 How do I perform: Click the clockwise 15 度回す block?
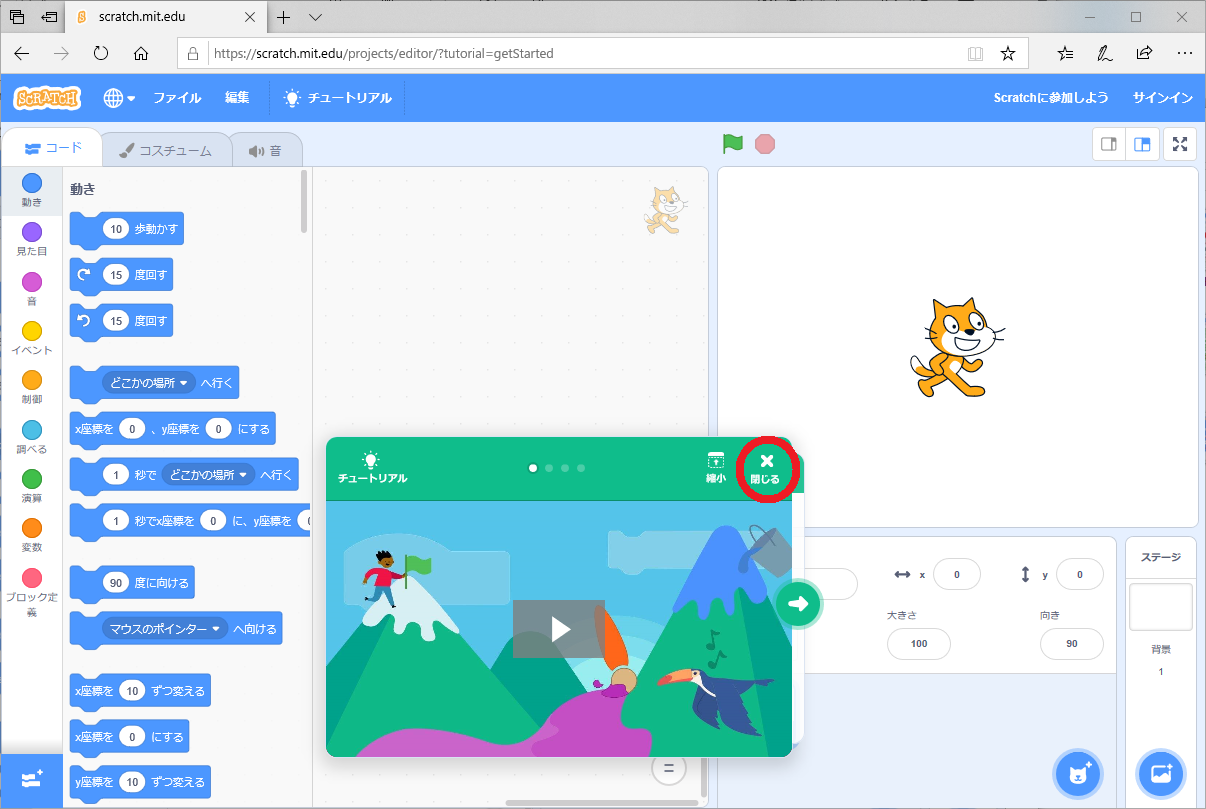point(121,275)
